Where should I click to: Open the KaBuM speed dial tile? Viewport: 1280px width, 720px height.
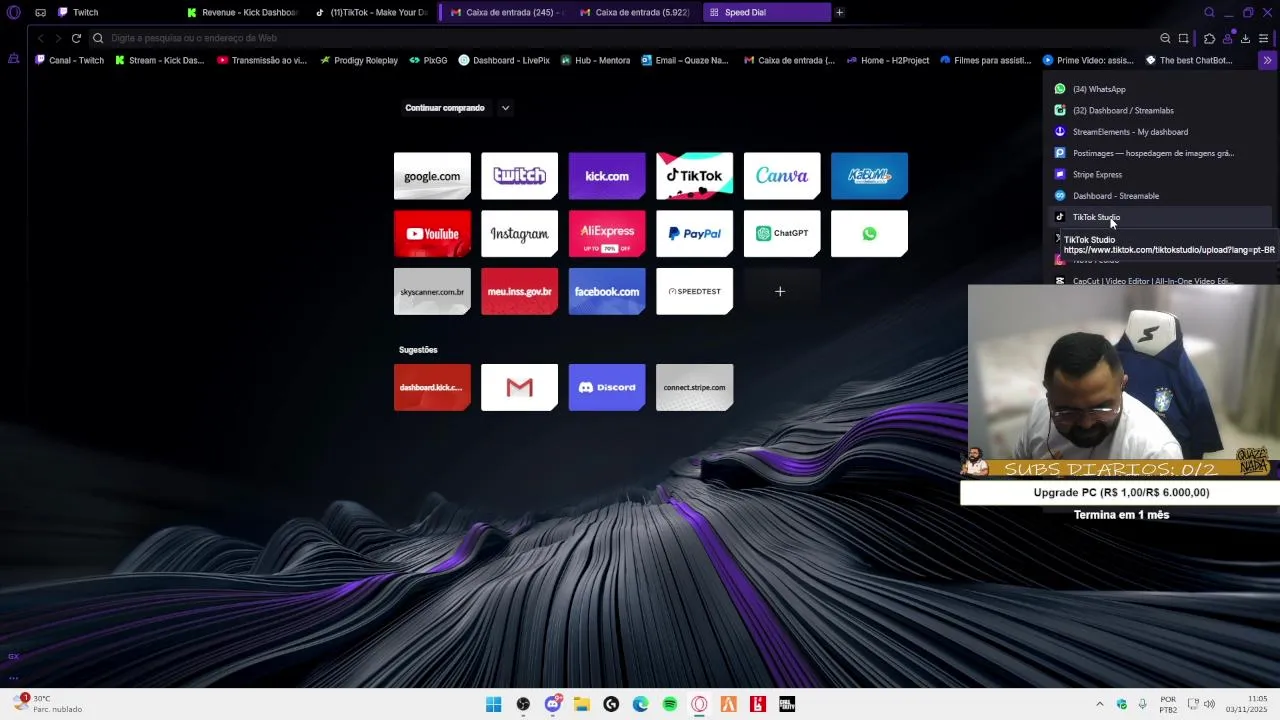click(869, 176)
